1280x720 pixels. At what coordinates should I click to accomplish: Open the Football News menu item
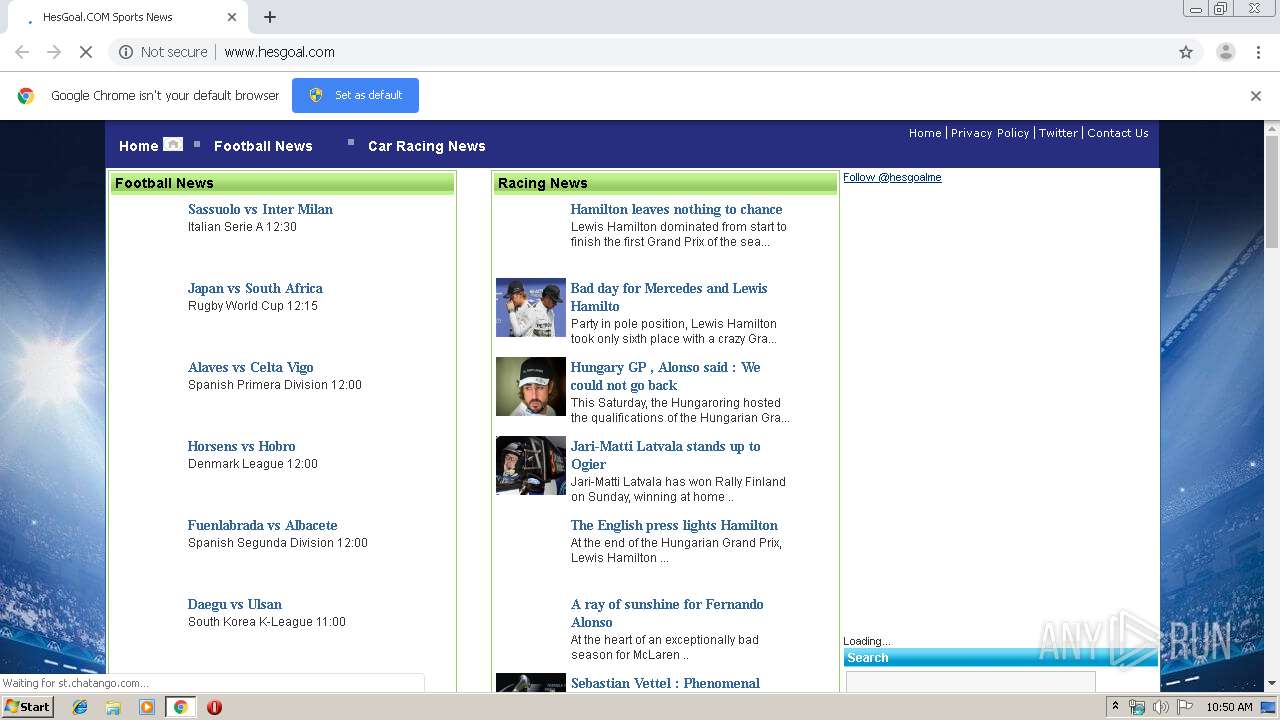pos(263,146)
